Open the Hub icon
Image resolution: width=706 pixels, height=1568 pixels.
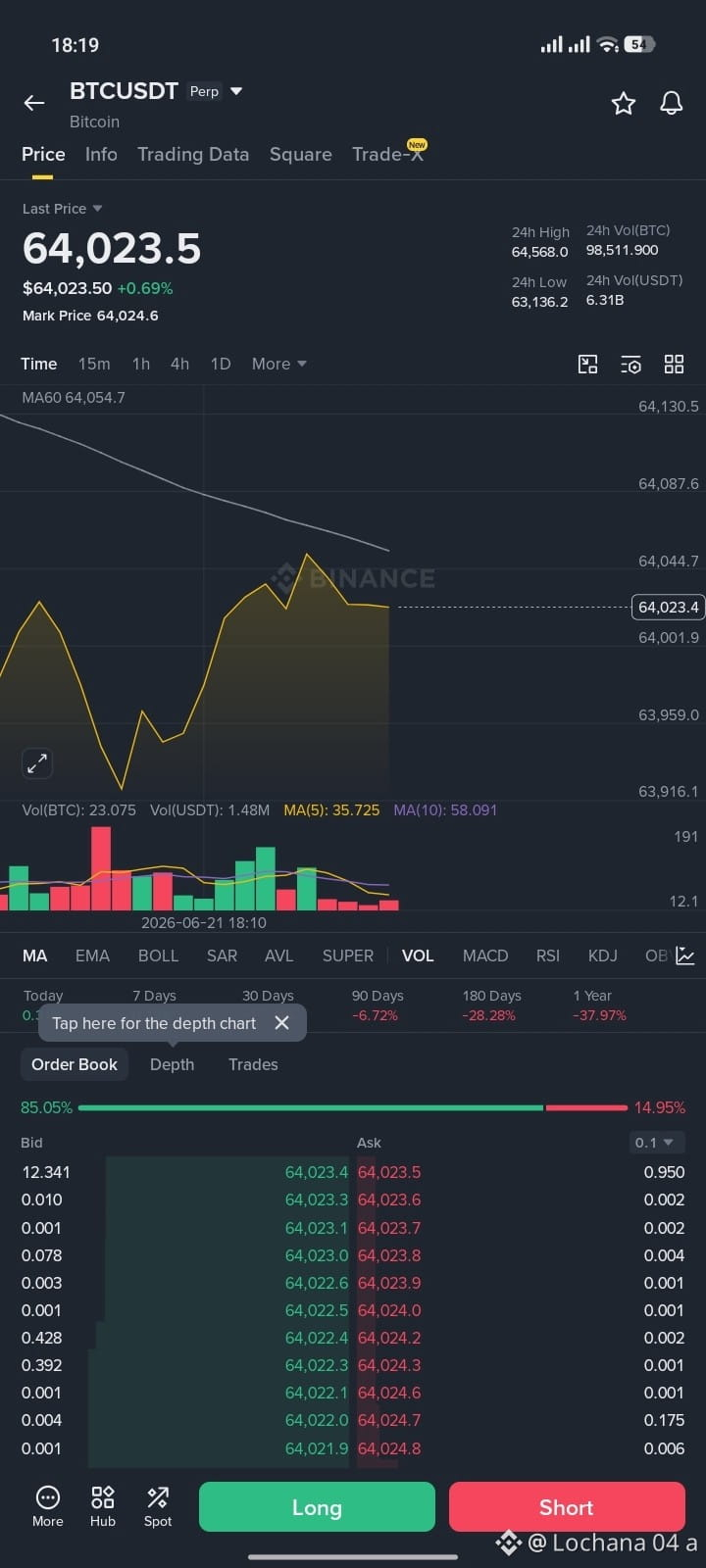(103, 1506)
